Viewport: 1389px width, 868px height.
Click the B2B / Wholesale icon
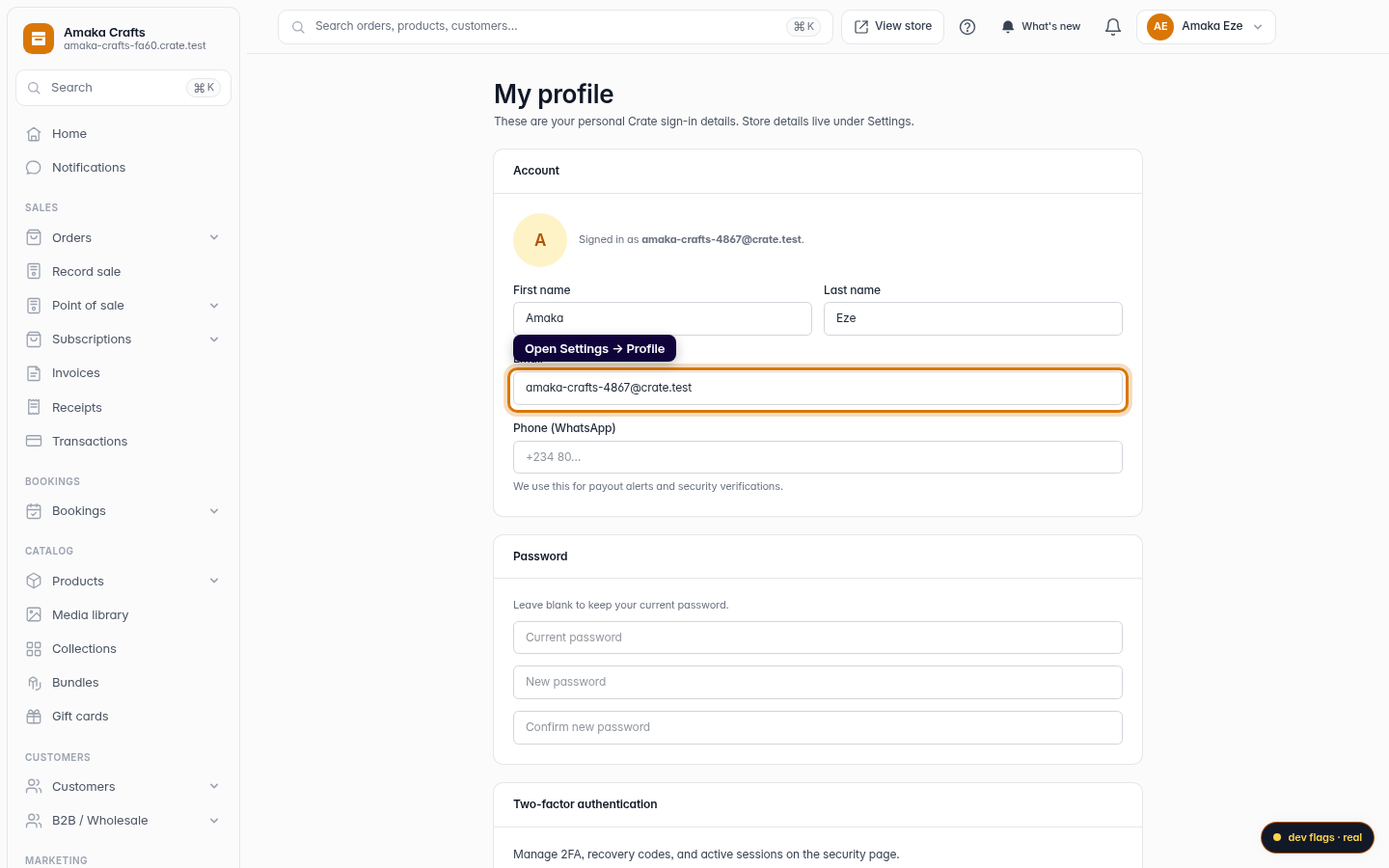coord(34,821)
